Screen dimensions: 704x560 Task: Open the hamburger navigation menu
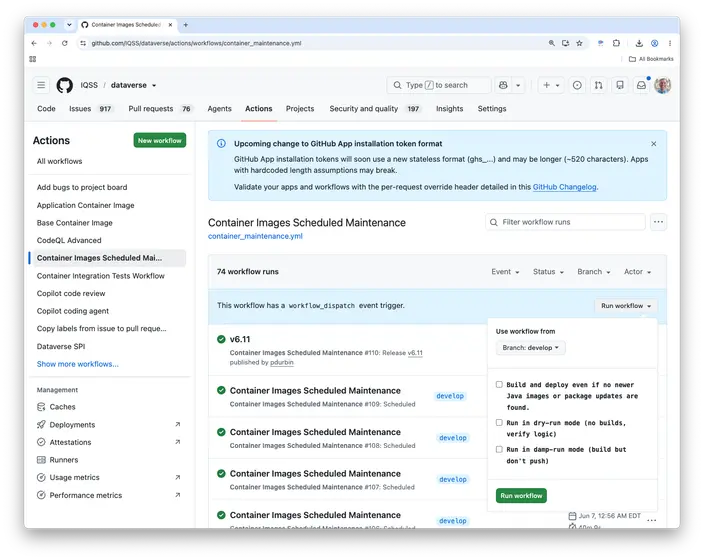[41, 85]
